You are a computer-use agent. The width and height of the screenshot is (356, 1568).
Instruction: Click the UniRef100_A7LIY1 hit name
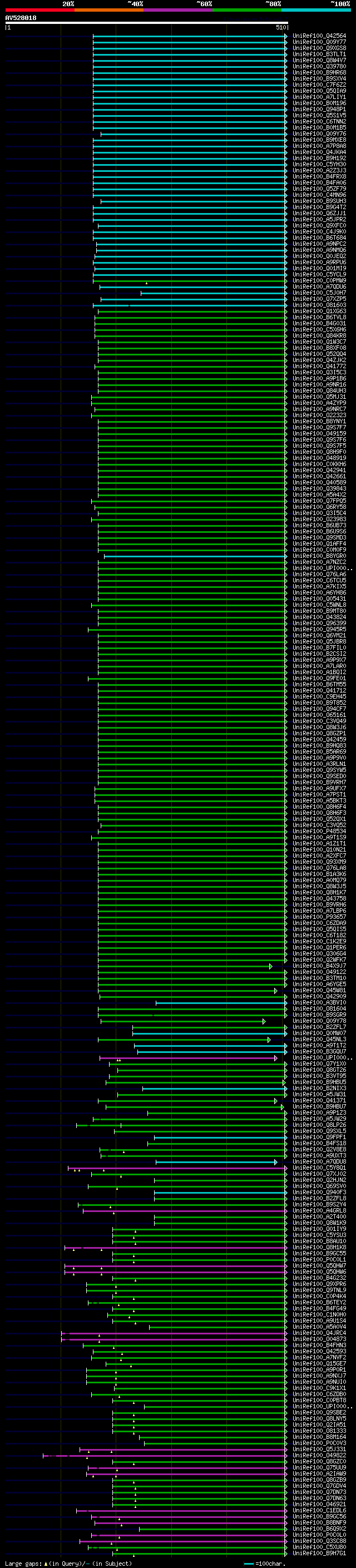pyautogui.click(x=319, y=97)
